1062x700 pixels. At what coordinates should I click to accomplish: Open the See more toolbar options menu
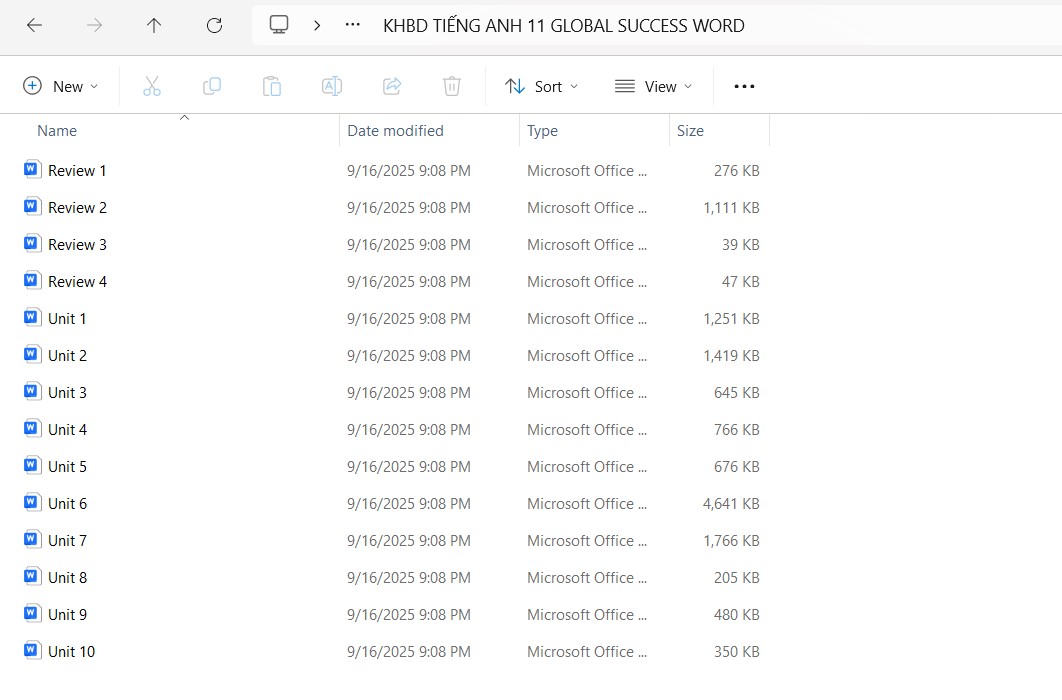click(744, 87)
